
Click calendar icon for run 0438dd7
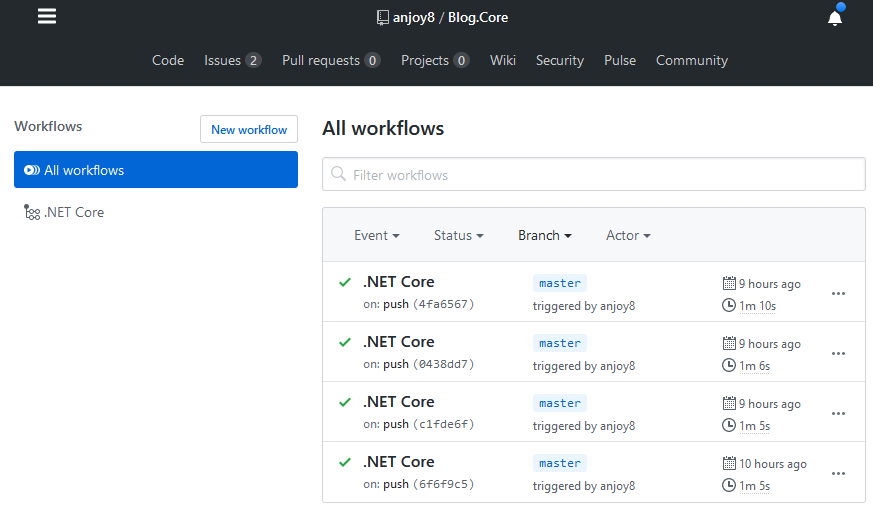tap(729, 344)
